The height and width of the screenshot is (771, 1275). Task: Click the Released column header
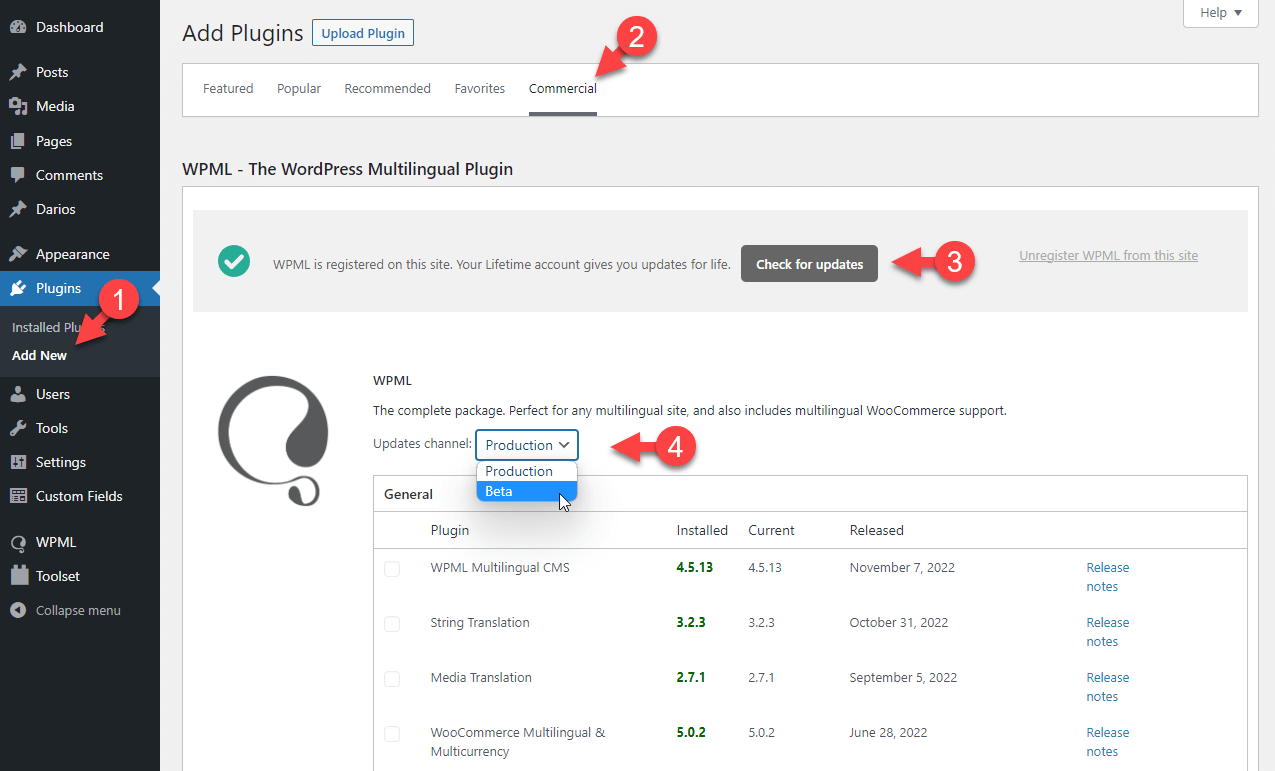pyautogui.click(x=877, y=530)
